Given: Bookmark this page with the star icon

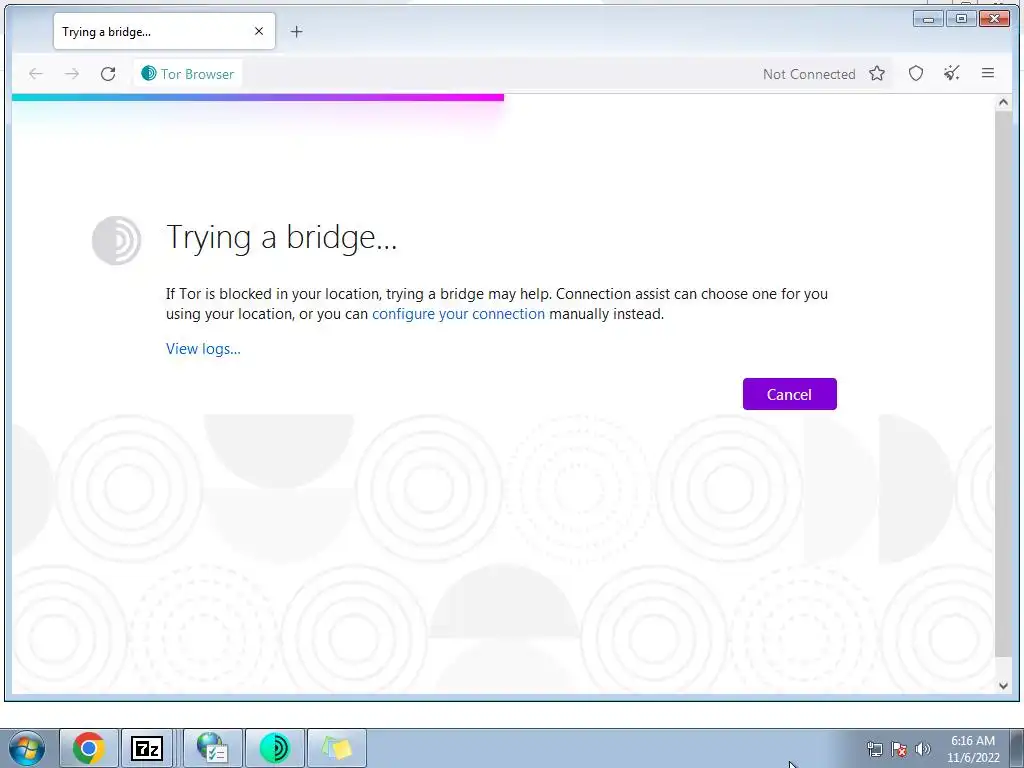Looking at the screenshot, I should [877, 74].
